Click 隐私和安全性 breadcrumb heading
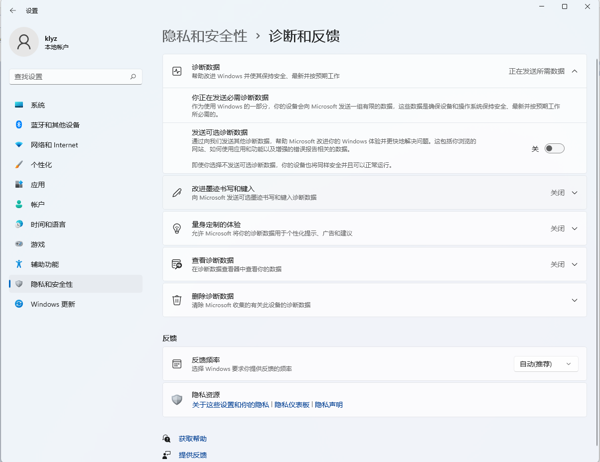Screen dimensions: 600x462 [205, 36]
